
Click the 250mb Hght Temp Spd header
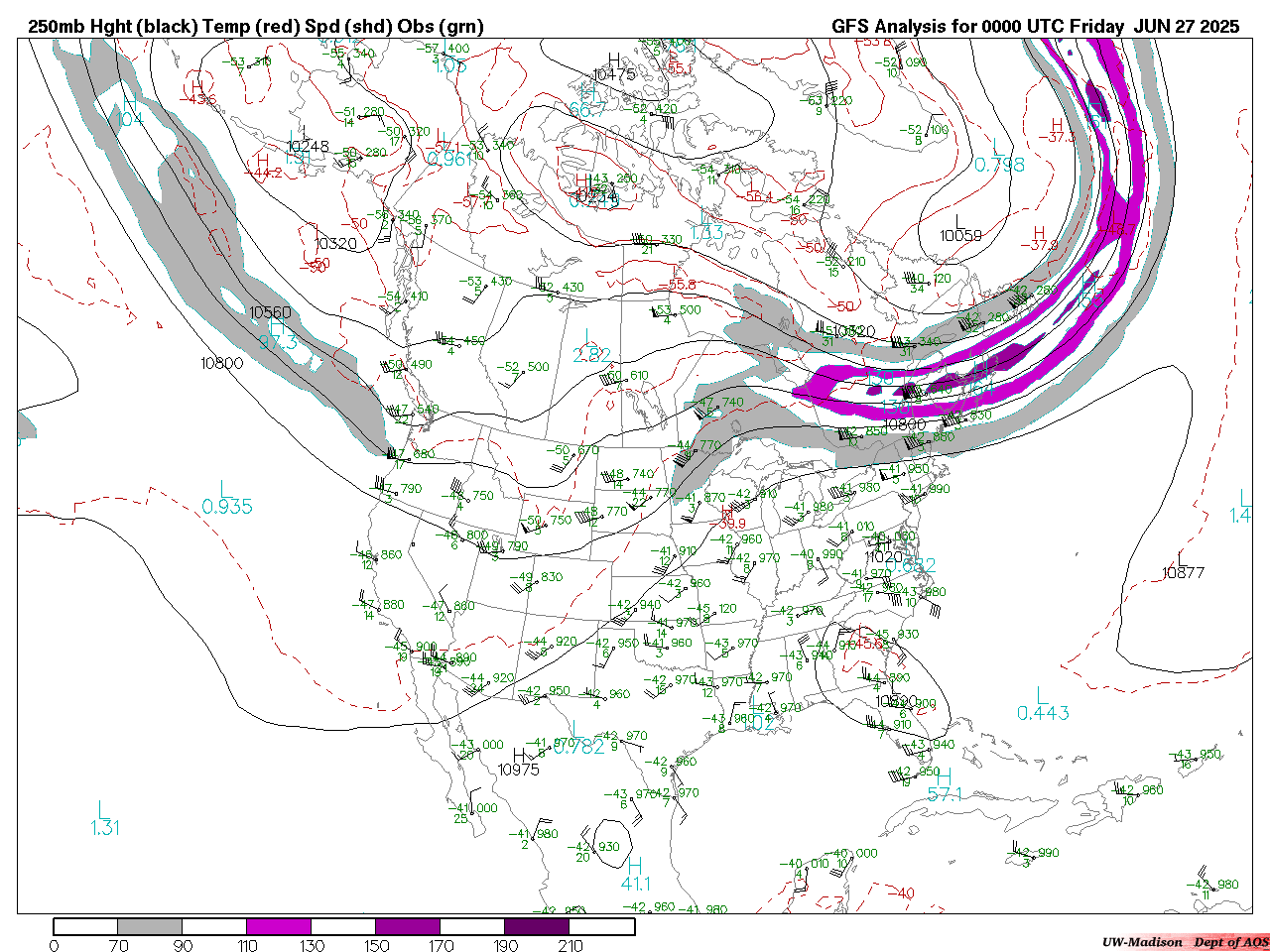coord(256,27)
